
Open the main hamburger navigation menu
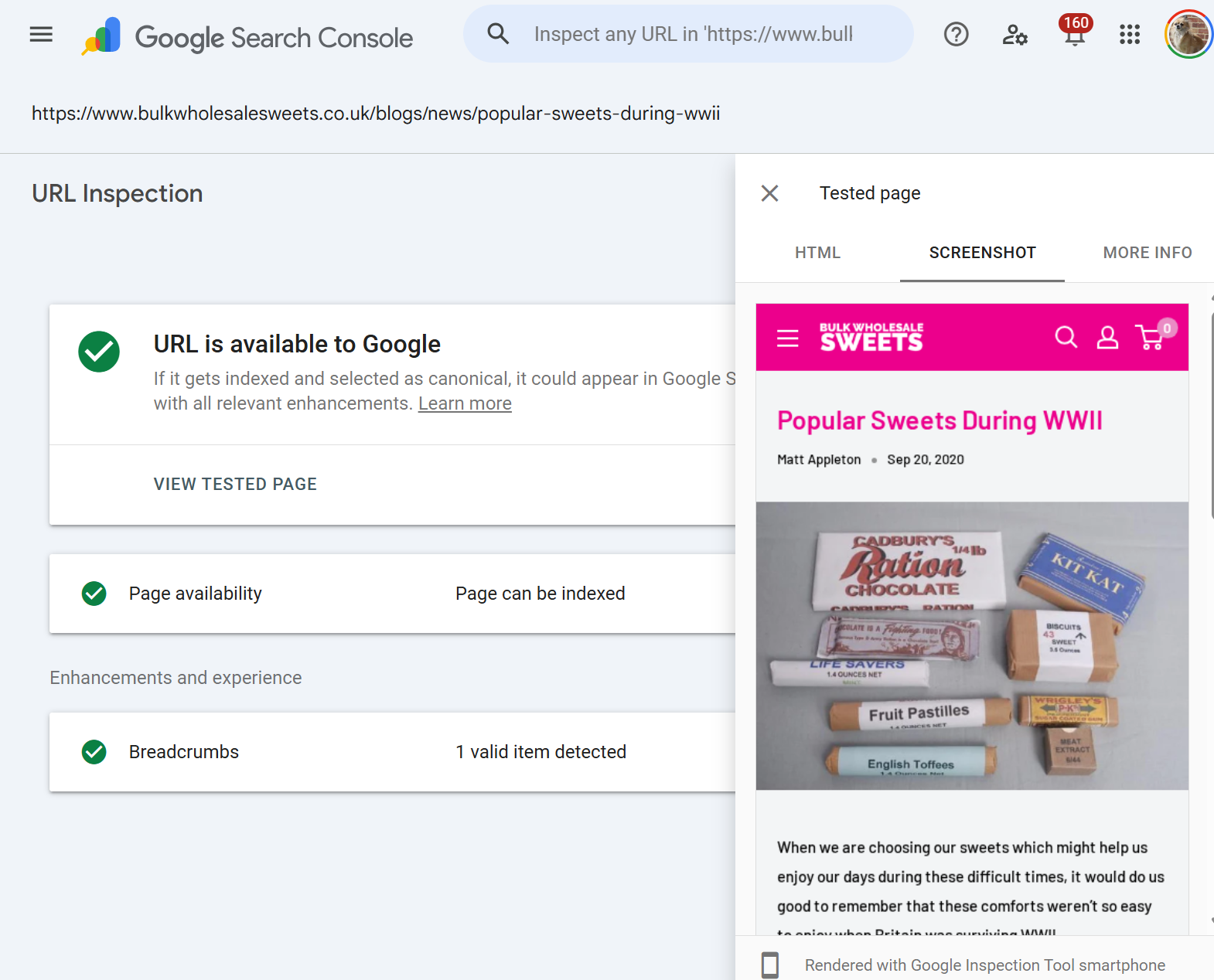coord(41,34)
